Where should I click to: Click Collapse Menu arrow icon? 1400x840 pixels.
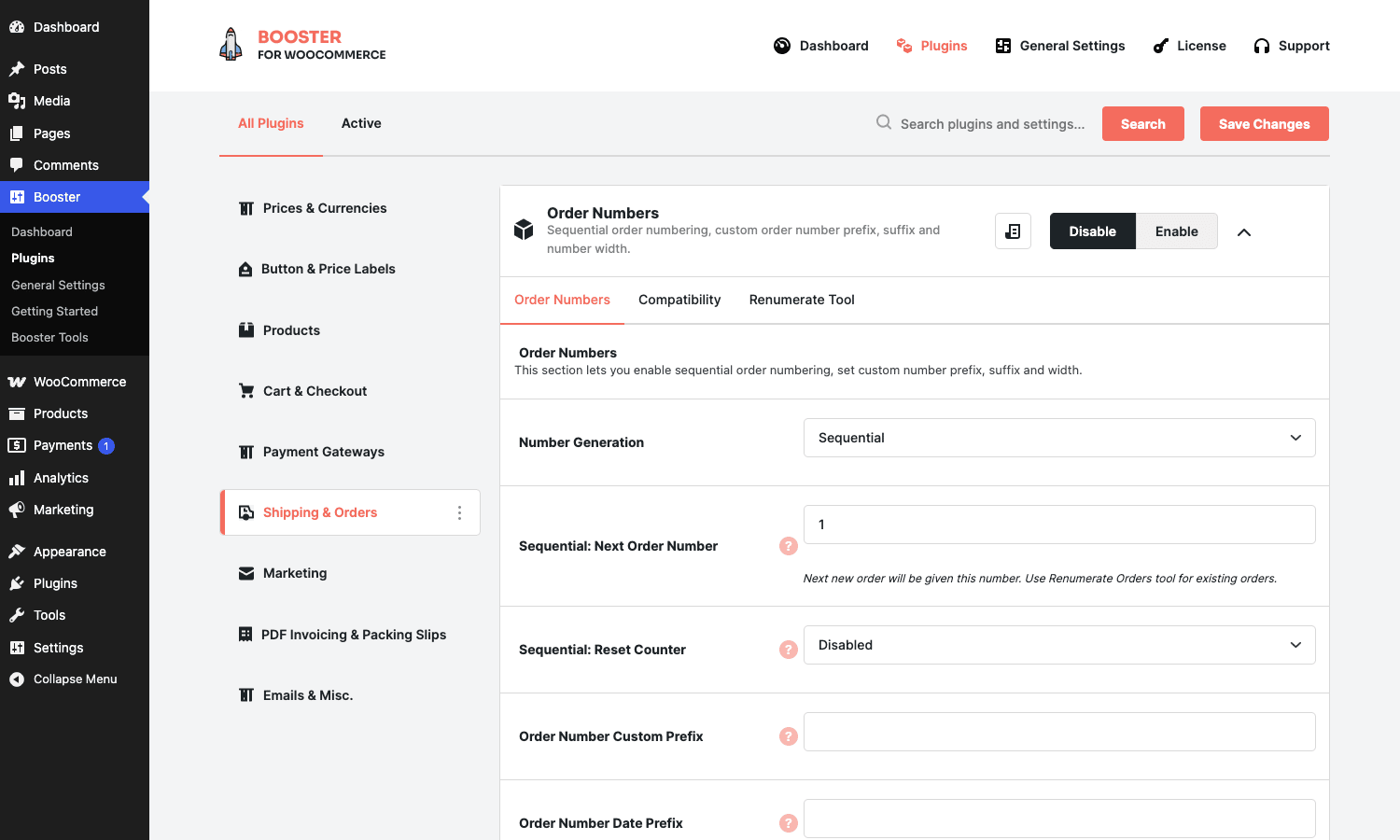coord(17,679)
